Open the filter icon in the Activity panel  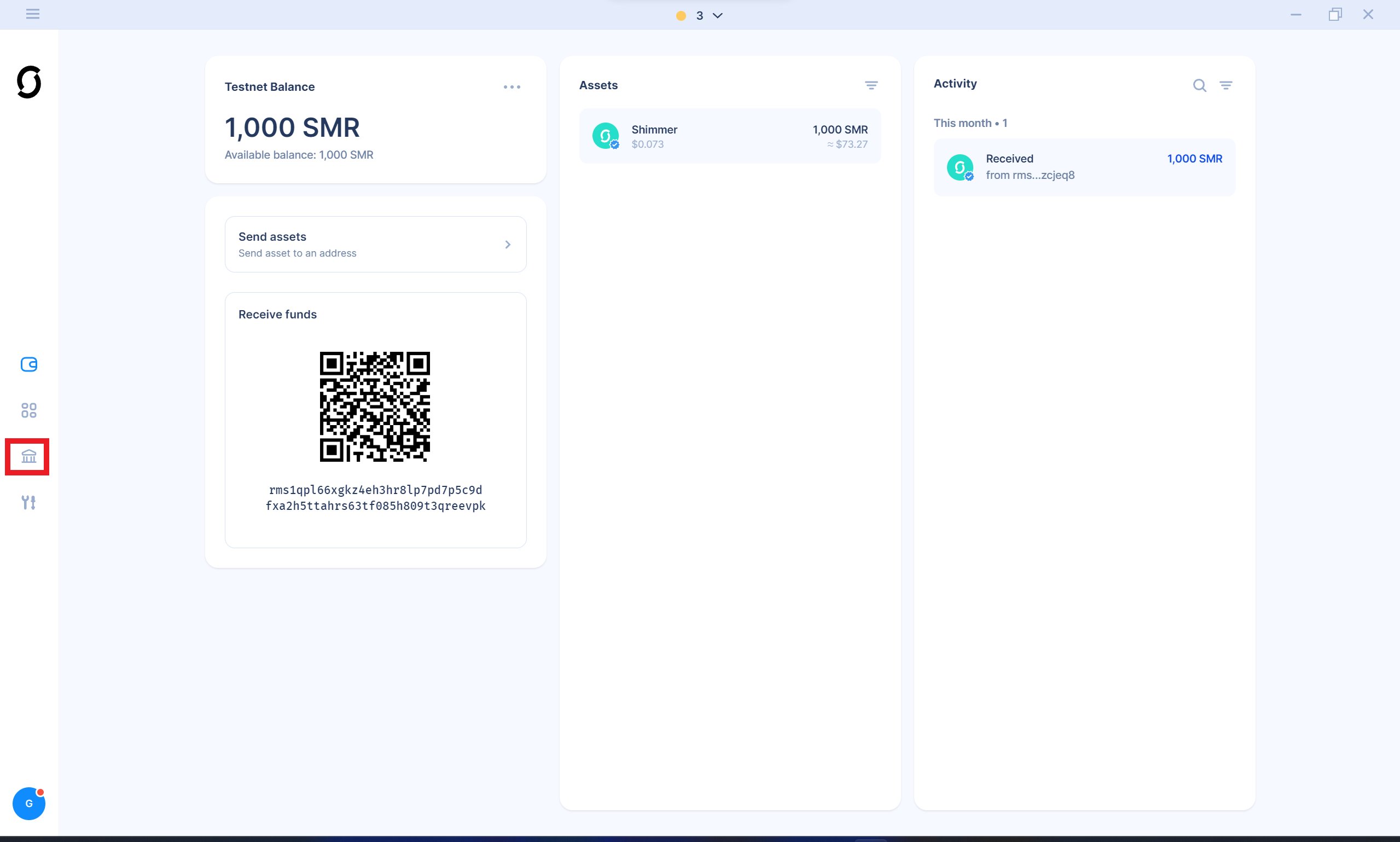1227,85
